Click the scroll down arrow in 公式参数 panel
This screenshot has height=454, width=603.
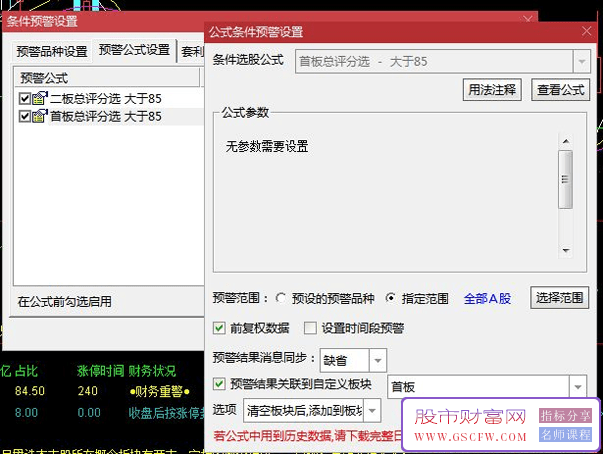pyautogui.click(x=566, y=251)
